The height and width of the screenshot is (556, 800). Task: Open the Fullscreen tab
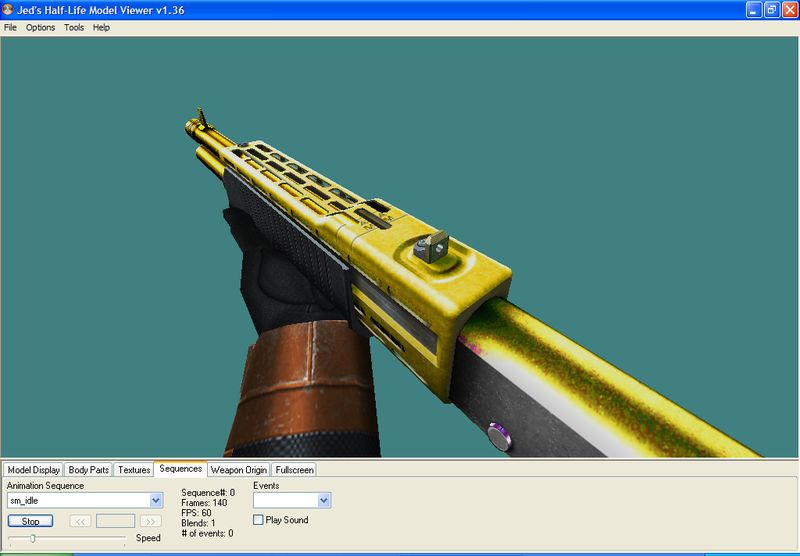tap(294, 470)
